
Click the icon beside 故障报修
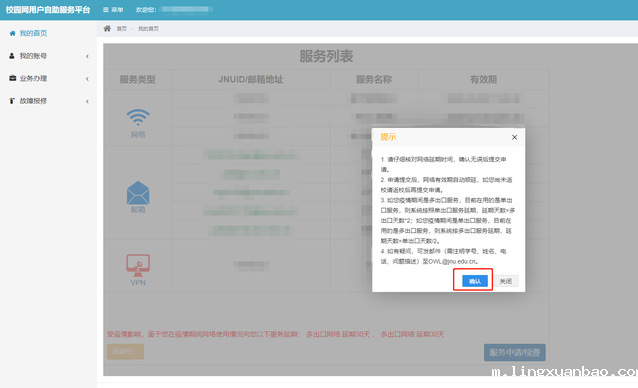pyautogui.click(x=12, y=101)
